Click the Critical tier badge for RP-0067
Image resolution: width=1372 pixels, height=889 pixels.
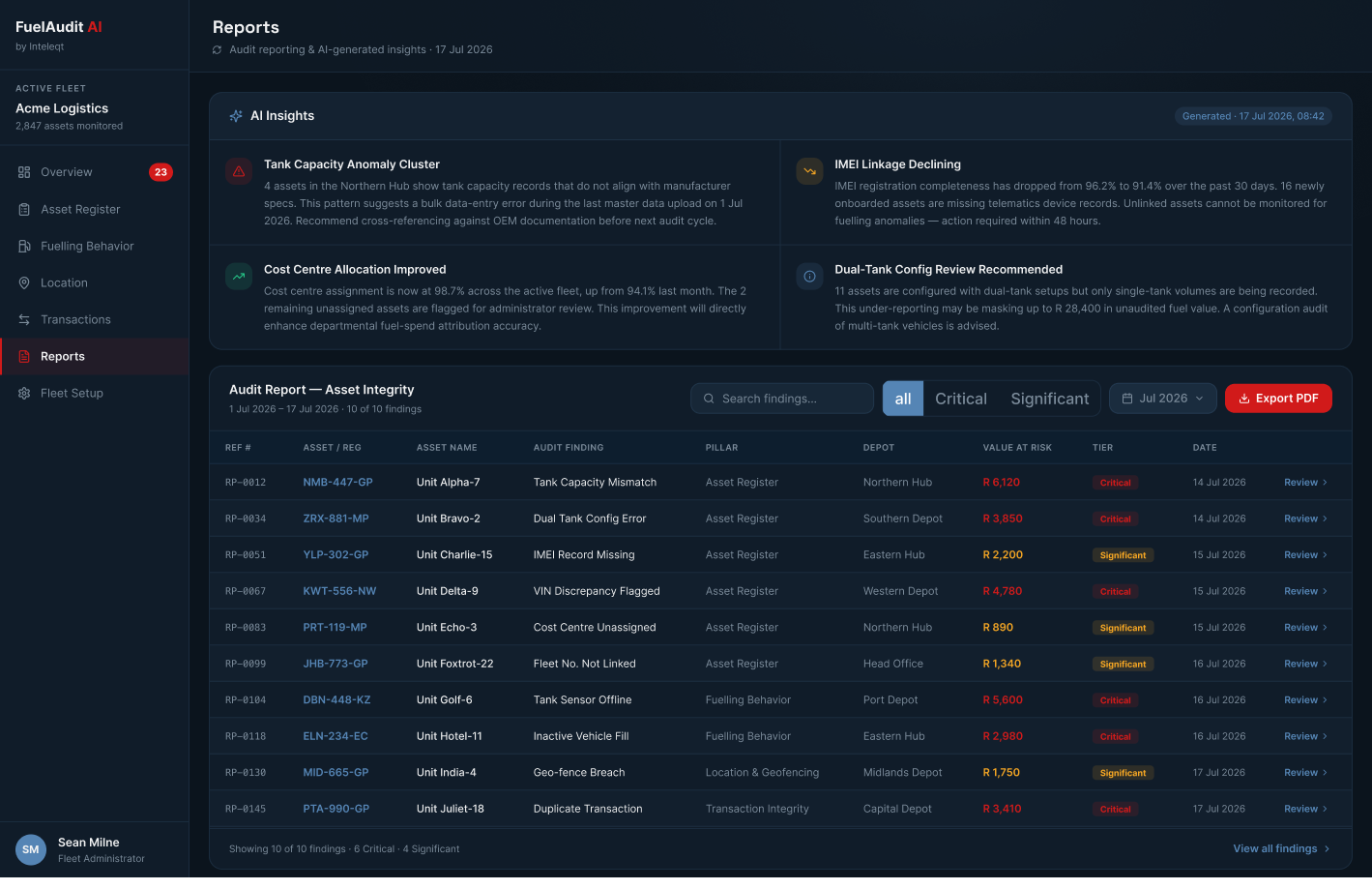[x=1115, y=591]
